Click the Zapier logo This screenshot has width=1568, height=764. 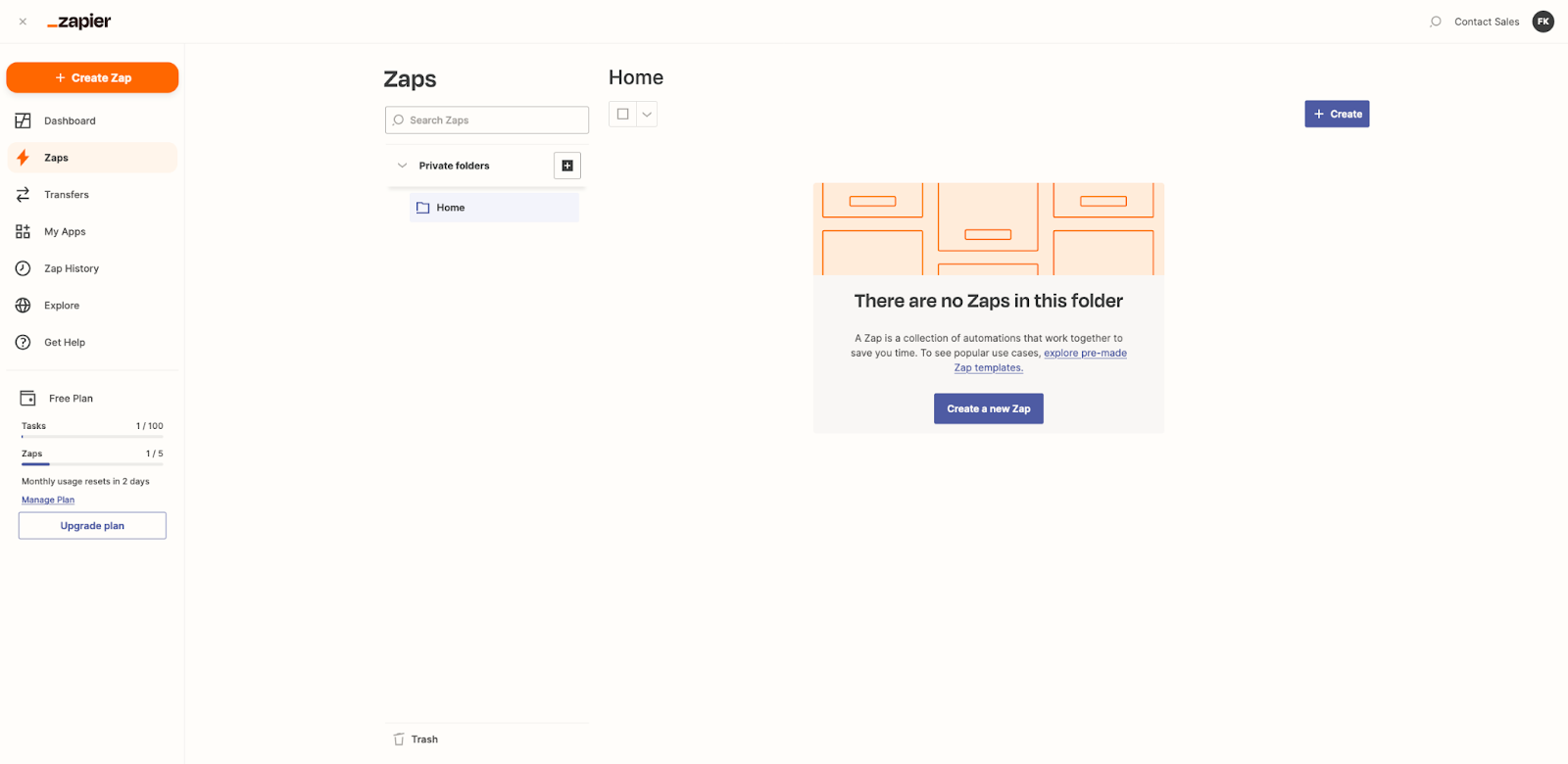(79, 22)
